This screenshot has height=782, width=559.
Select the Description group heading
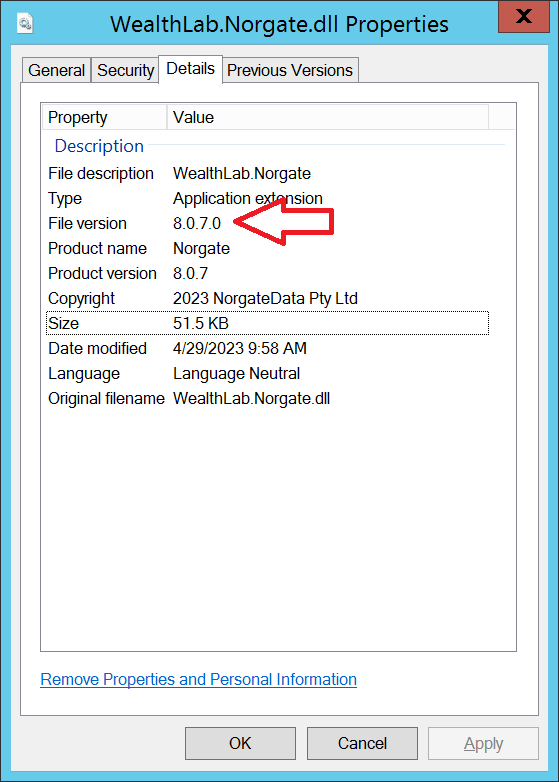click(99, 146)
